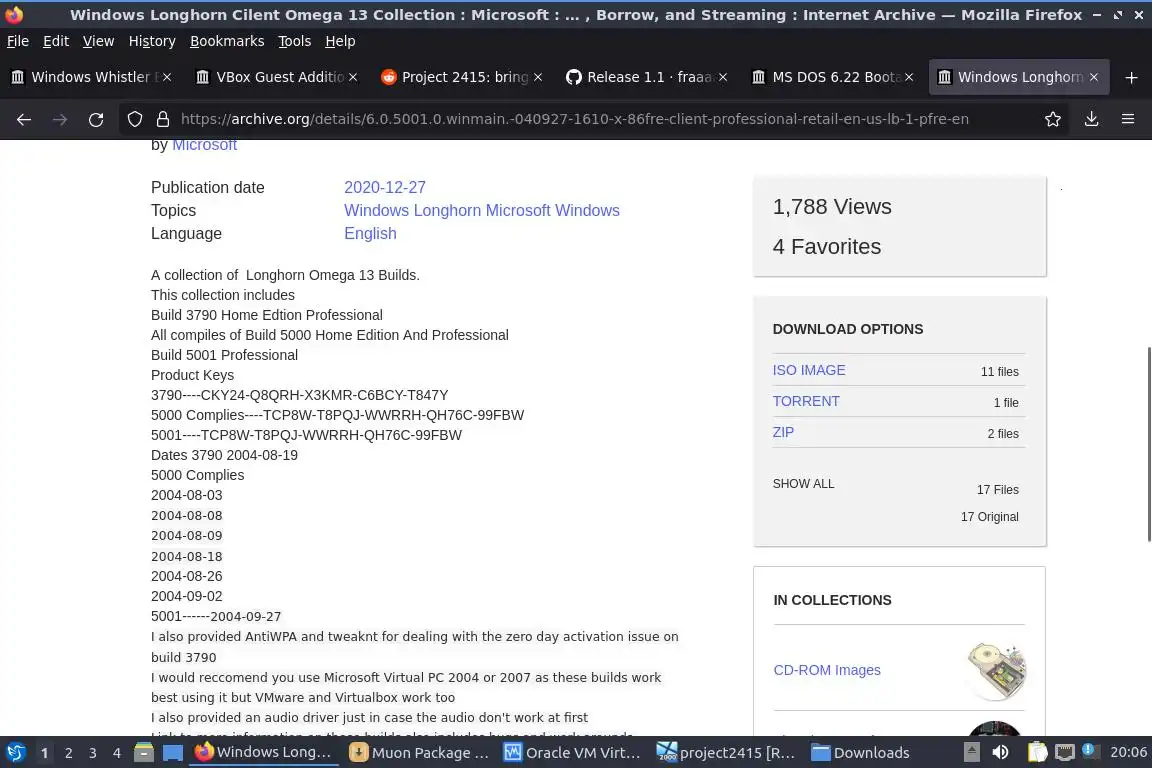
Task: Open the Tools menu
Action: [295, 41]
